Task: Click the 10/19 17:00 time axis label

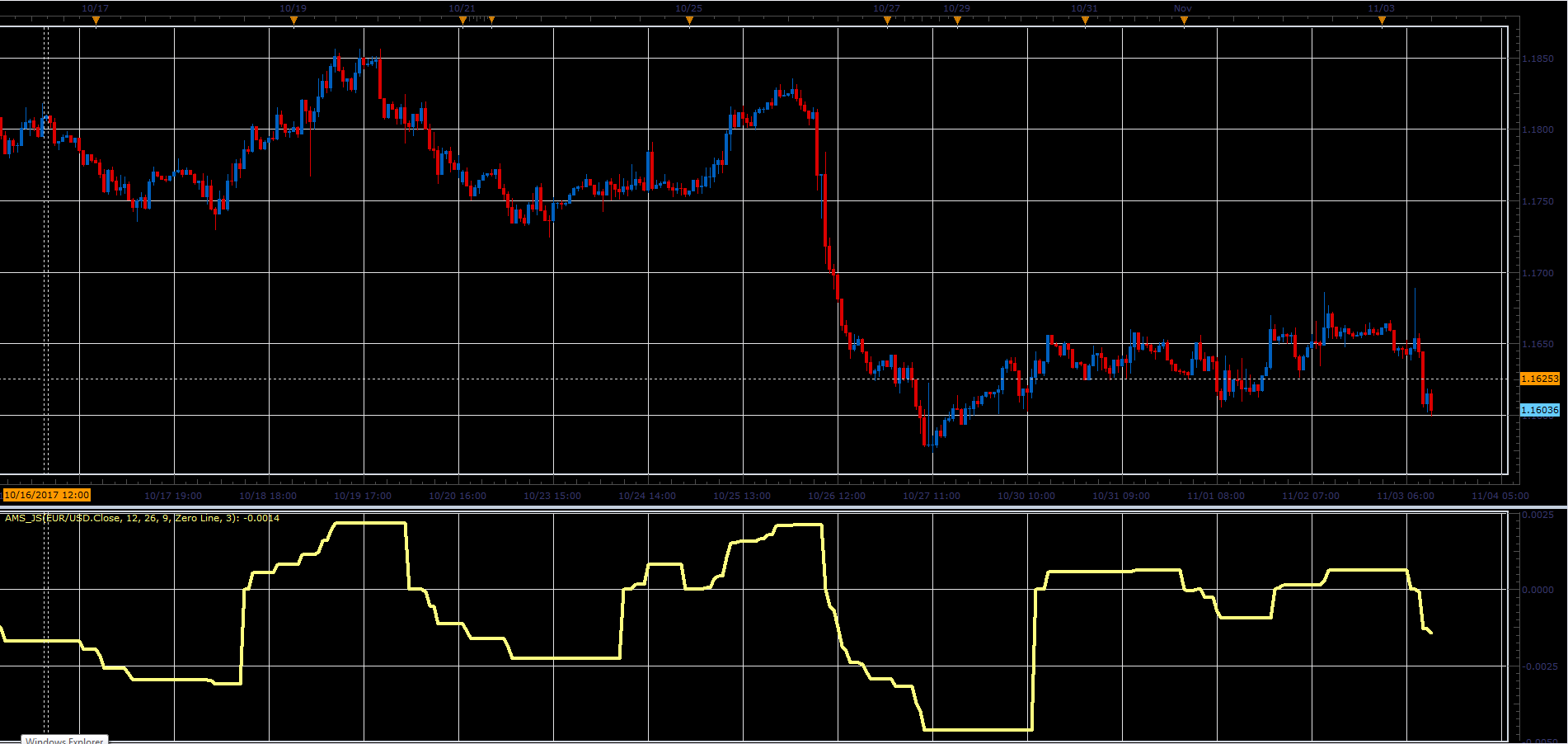Action: pyautogui.click(x=363, y=496)
